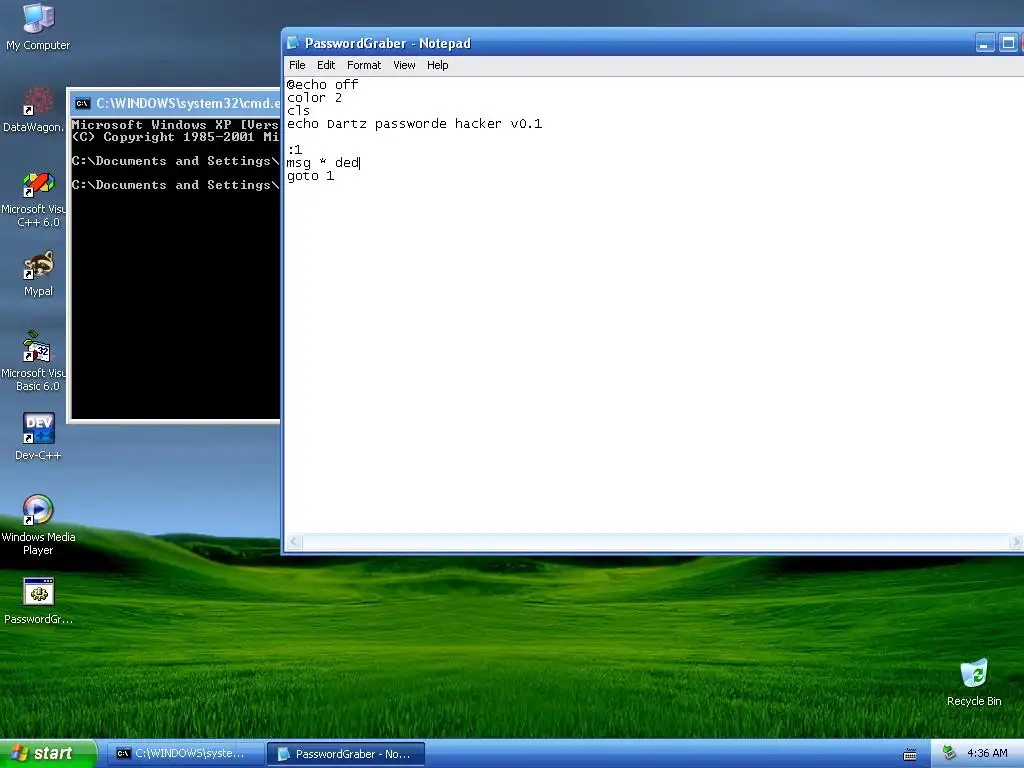
Task: Open My Computer desktop icon
Action: (38, 26)
